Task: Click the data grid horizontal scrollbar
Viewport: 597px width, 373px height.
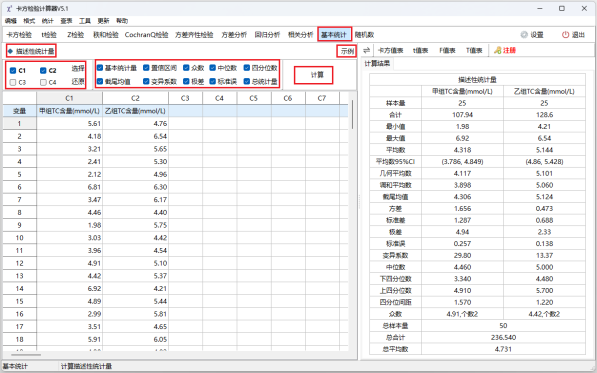Action: [26, 355]
